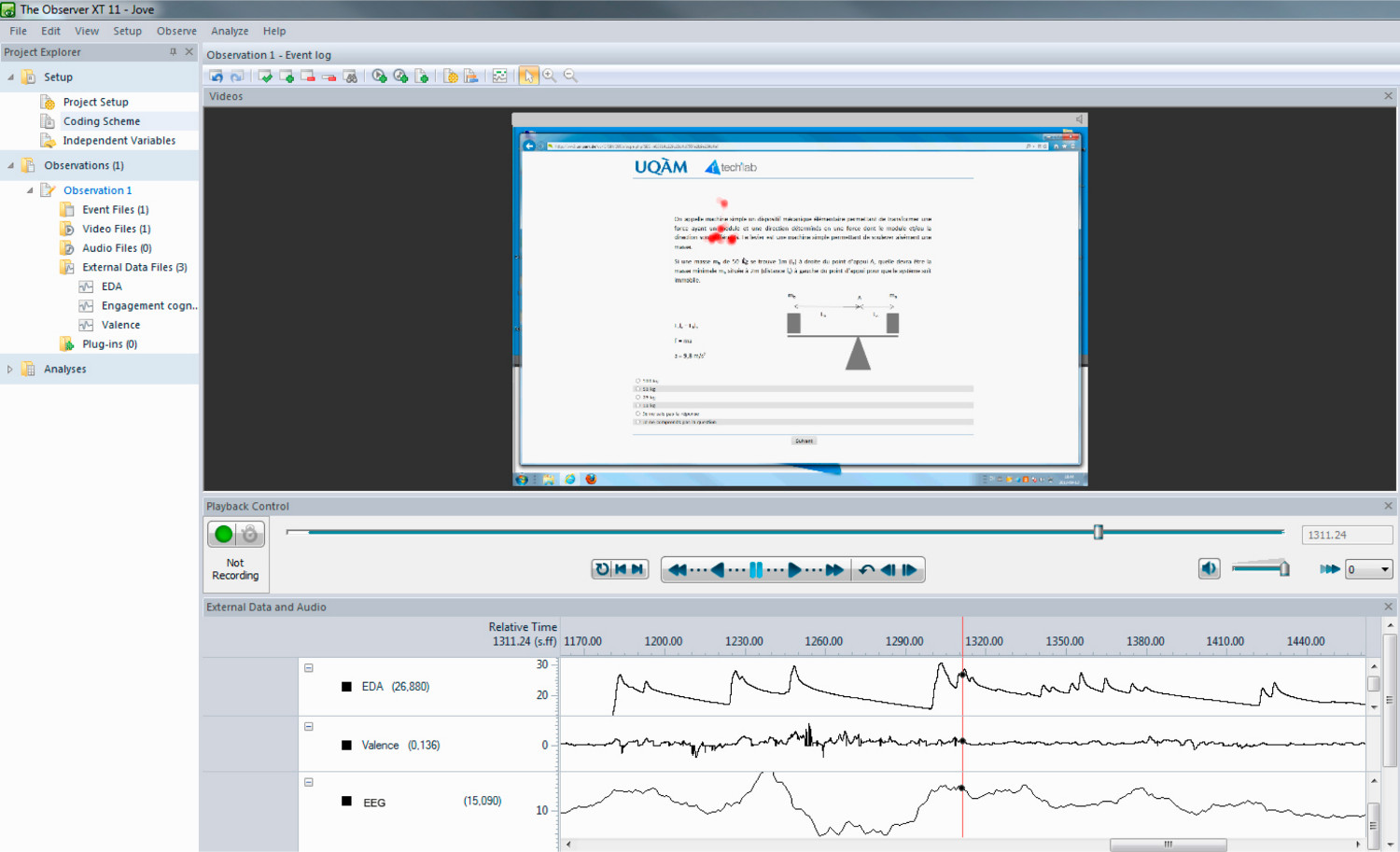Click the fast forward playback button
This screenshot has width=1400, height=852.
[834, 570]
